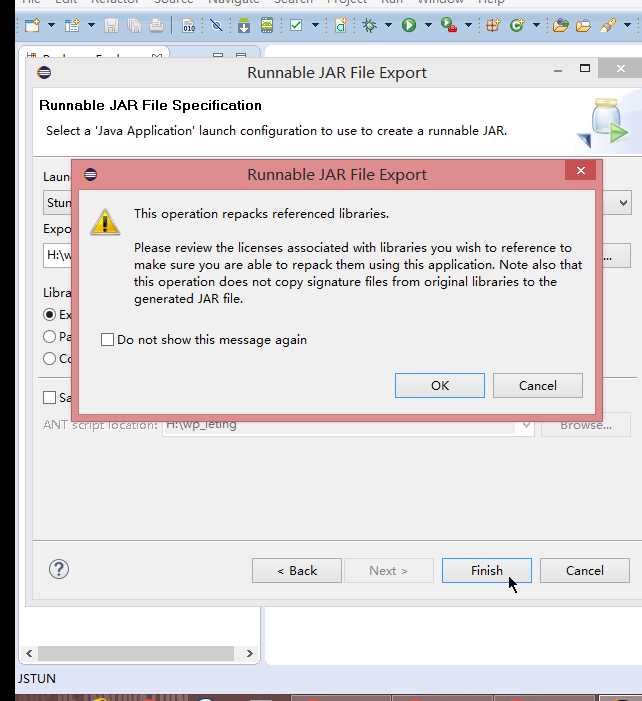This screenshot has width=642, height=701.
Task: Click the Search flashlight toolbar icon
Action: coord(608,25)
